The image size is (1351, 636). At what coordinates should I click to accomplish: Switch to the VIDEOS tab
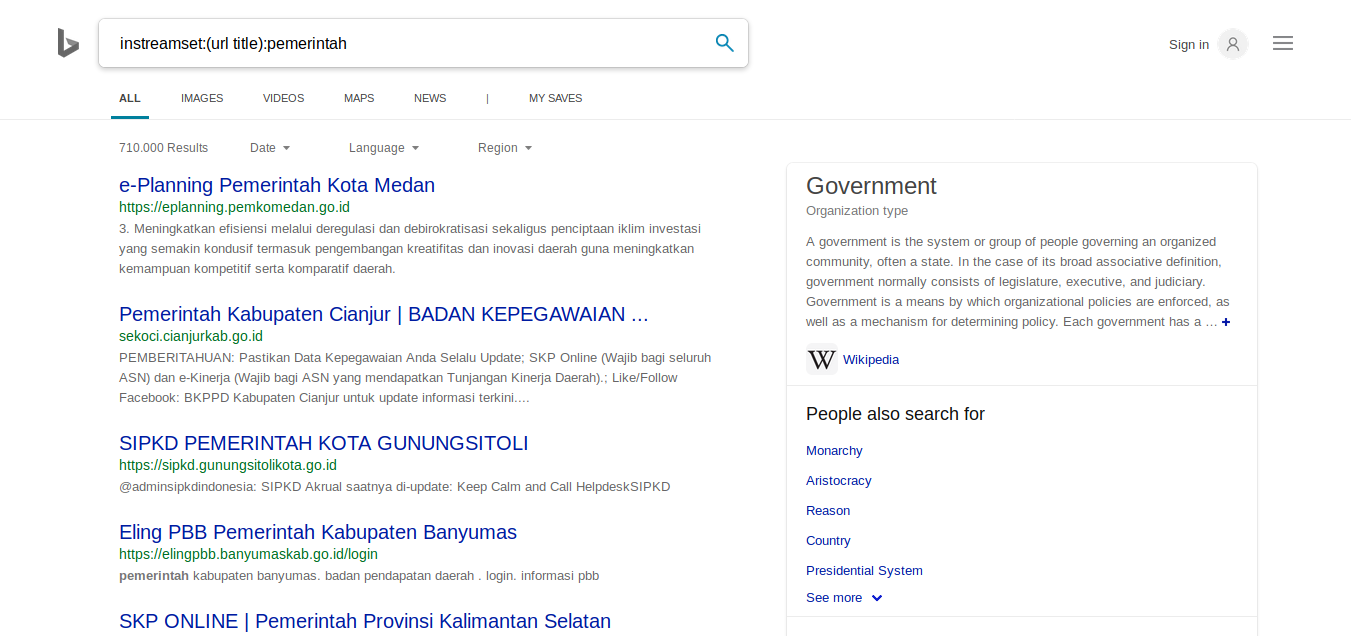[x=283, y=98]
